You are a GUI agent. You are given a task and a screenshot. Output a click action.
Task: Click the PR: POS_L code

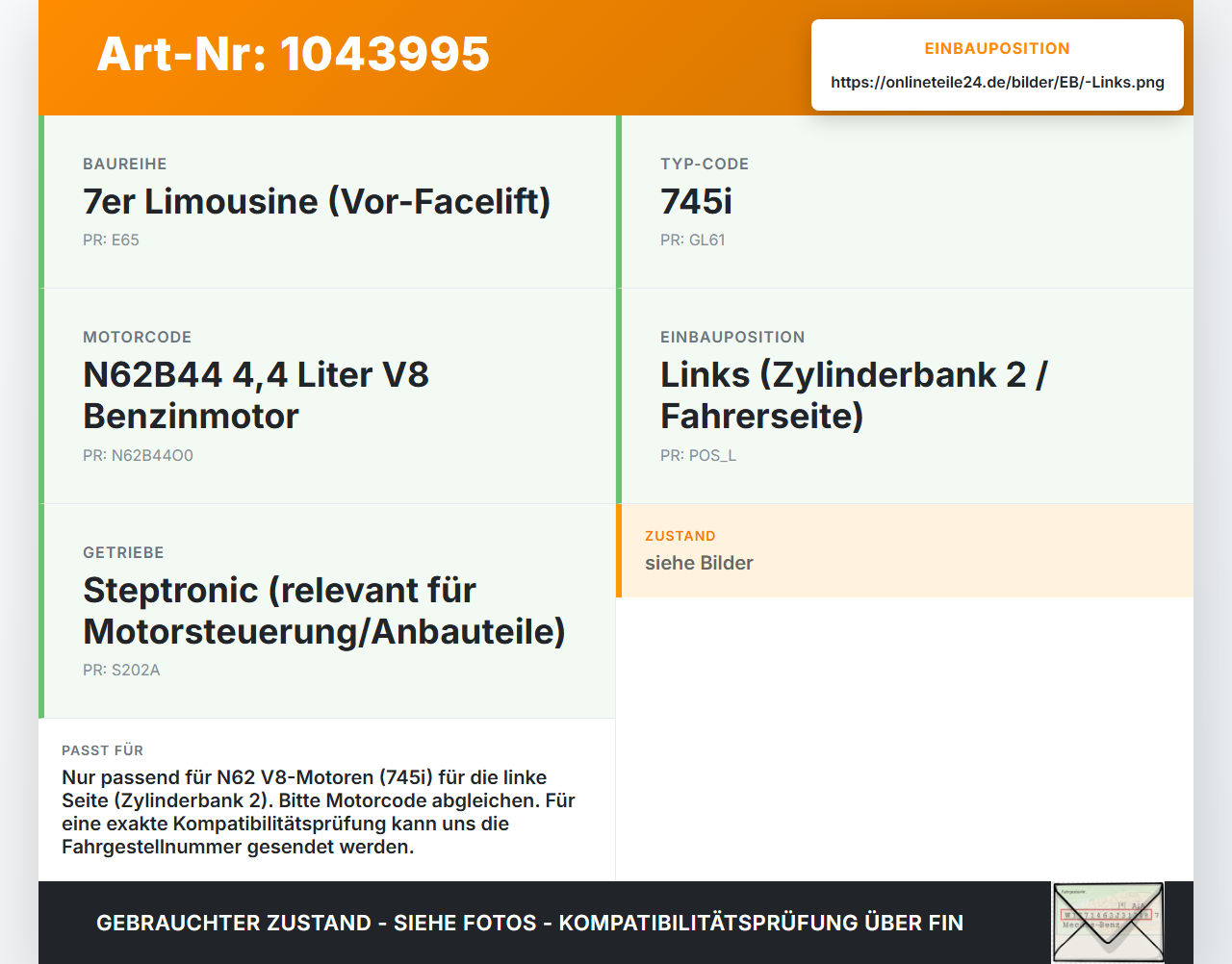[x=698, y=456]
